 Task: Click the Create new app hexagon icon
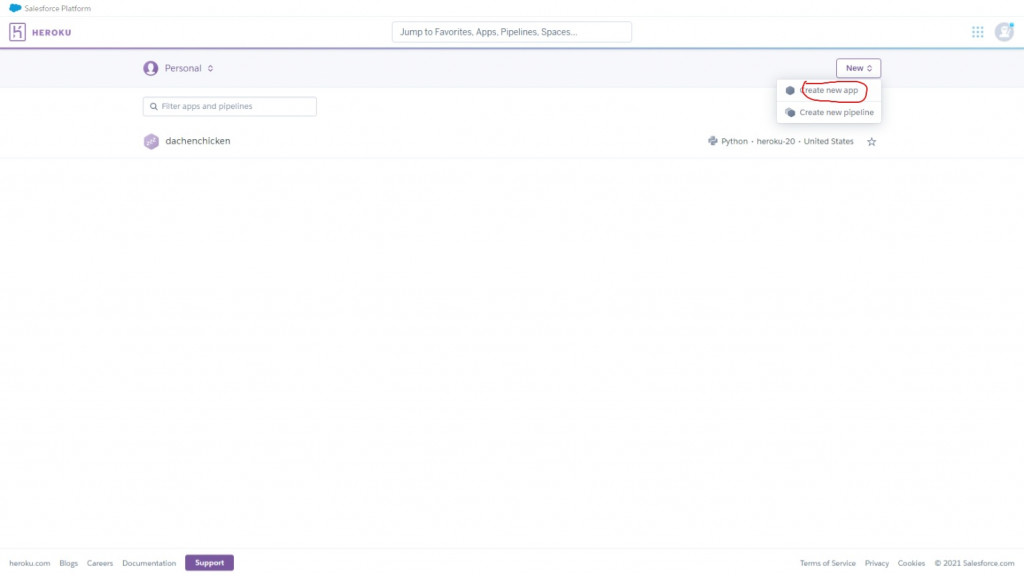(x=790, y=91)
